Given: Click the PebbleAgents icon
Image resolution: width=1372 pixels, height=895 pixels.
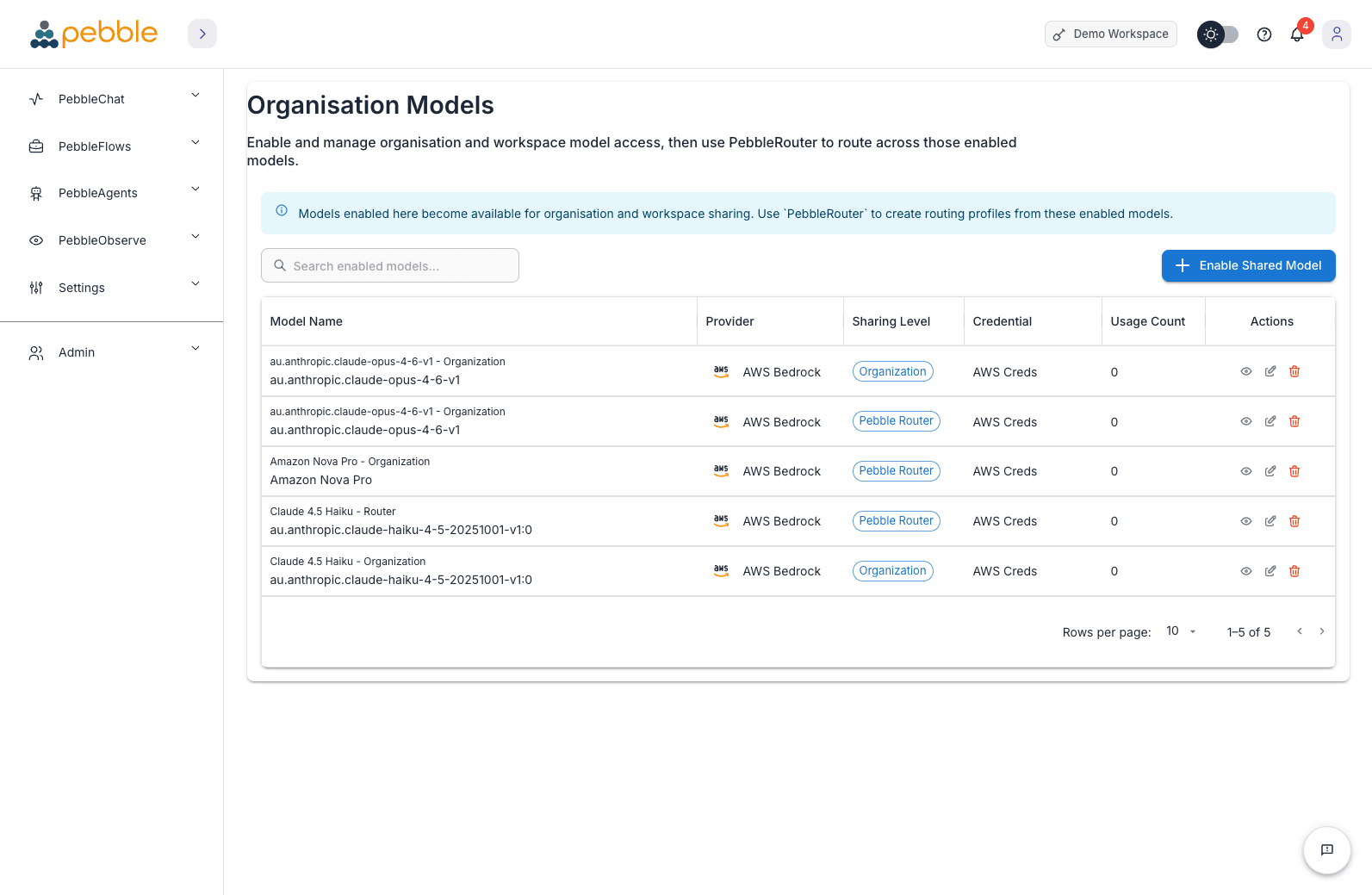Looking at the screenshot, I should pos(36,193).
